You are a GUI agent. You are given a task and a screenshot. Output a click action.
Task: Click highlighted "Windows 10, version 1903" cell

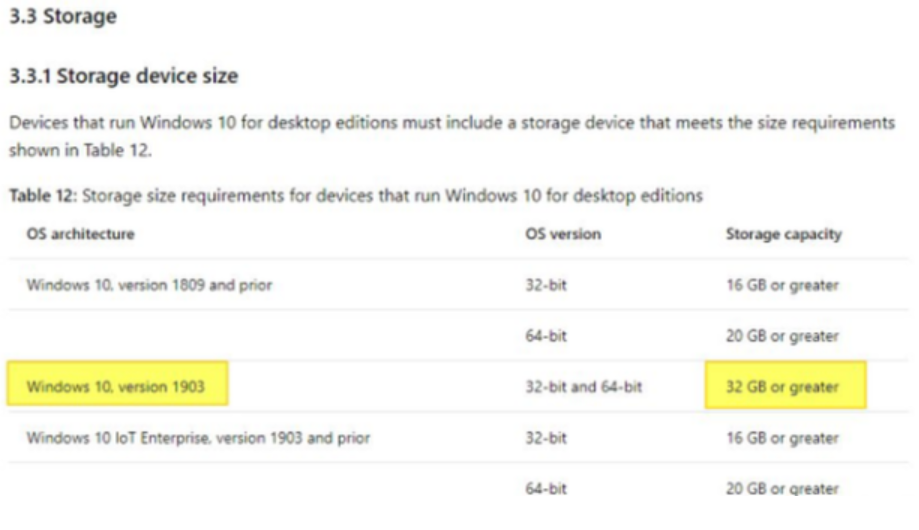point(115,387)
